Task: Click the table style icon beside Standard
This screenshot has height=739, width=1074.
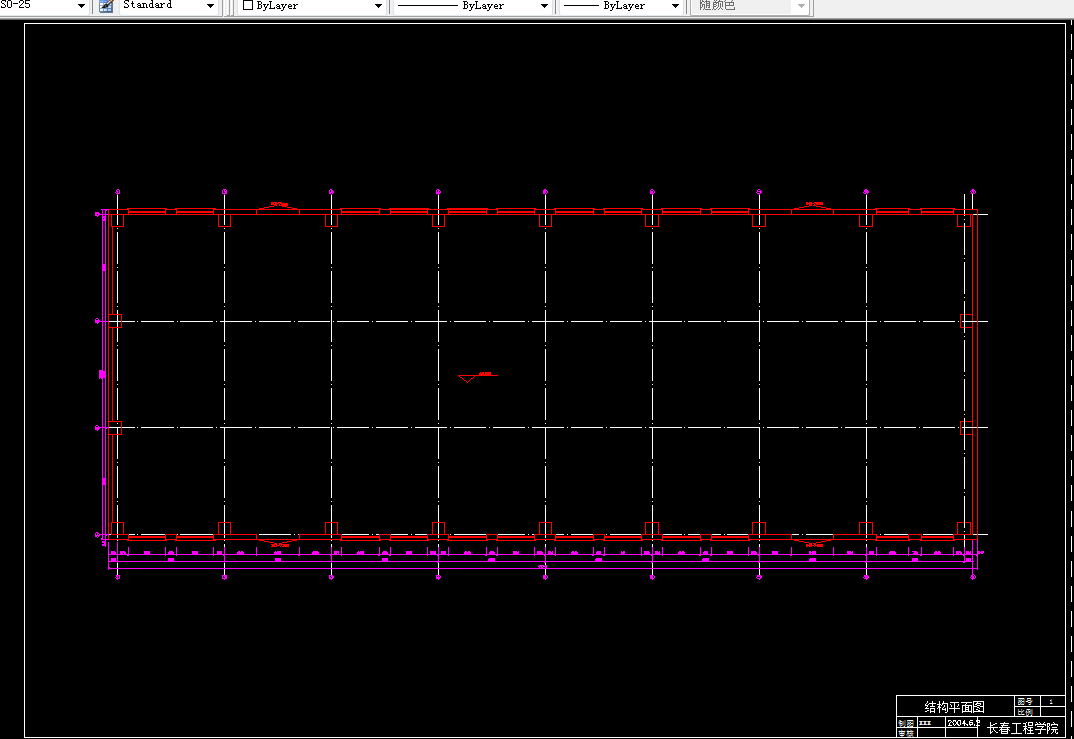Action: coord(105,6)
